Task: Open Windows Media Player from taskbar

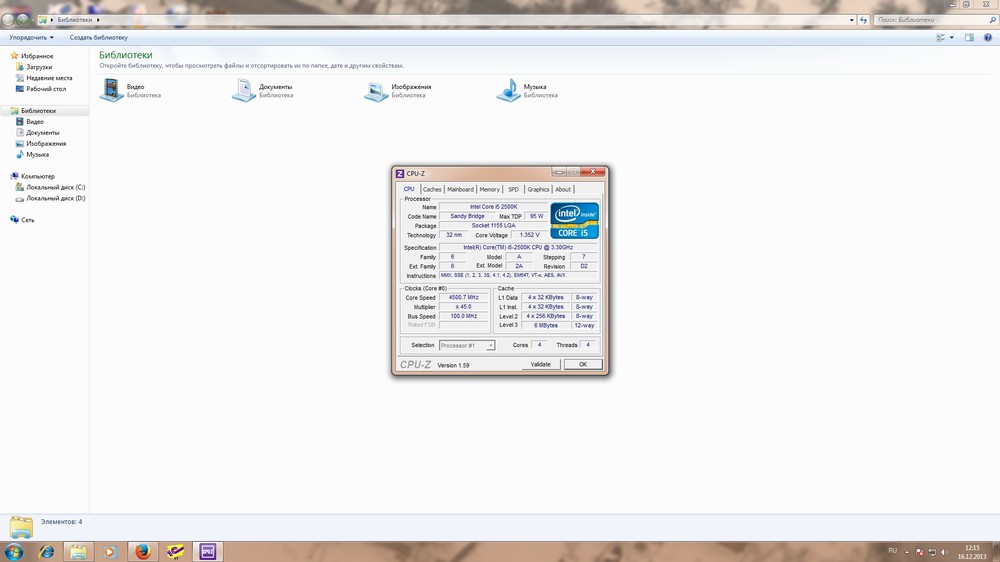Action: coord(110,552)
